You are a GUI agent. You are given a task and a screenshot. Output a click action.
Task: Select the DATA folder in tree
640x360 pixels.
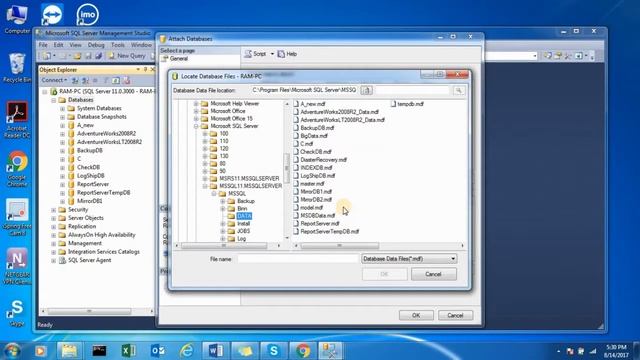click(244, 216)
